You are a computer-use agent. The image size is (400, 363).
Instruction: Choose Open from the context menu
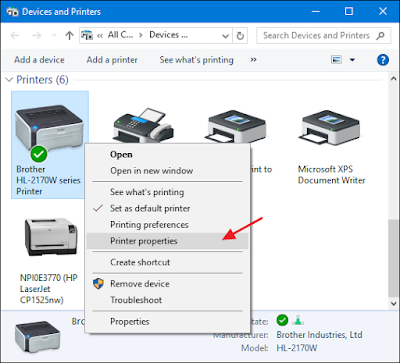(167, 155)
